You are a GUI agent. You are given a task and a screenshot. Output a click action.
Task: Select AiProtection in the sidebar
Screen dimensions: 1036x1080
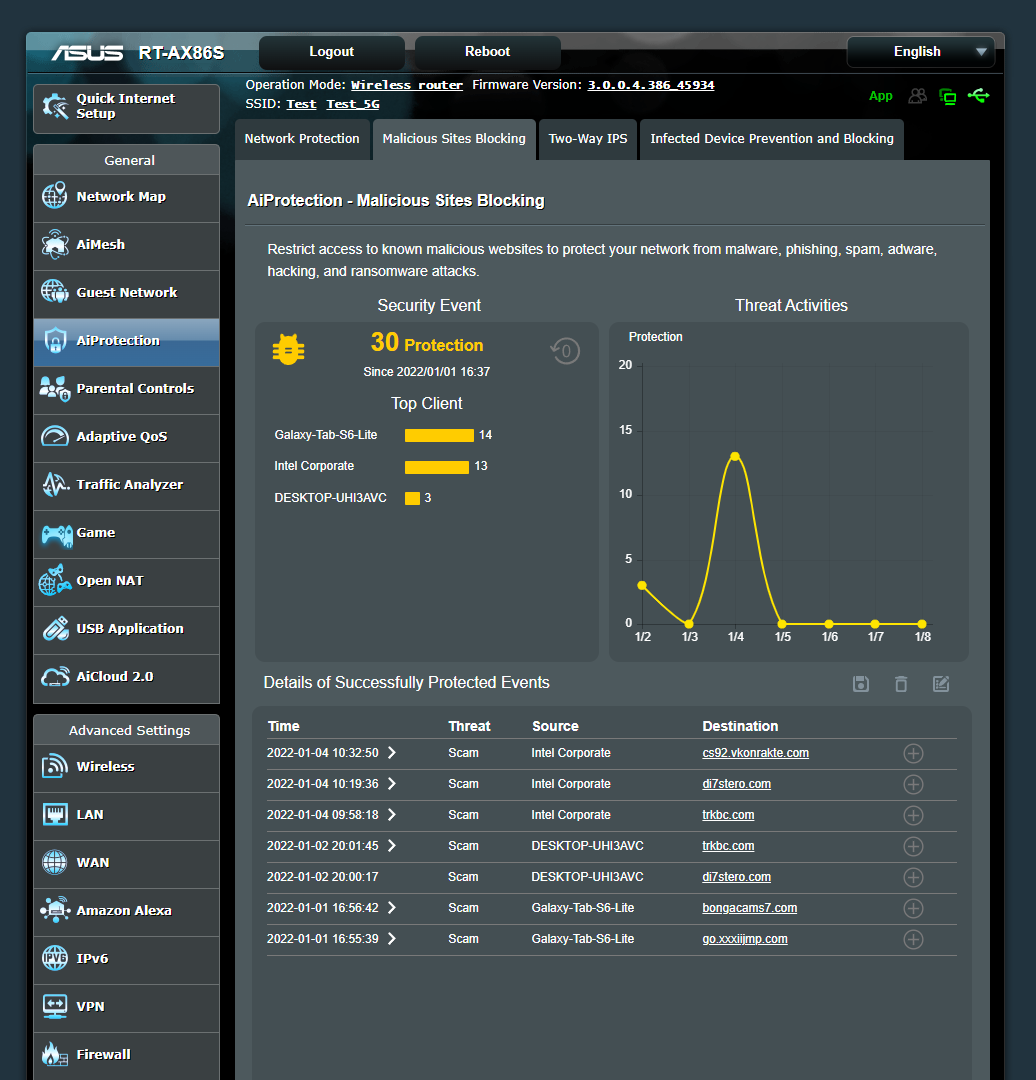126,342
